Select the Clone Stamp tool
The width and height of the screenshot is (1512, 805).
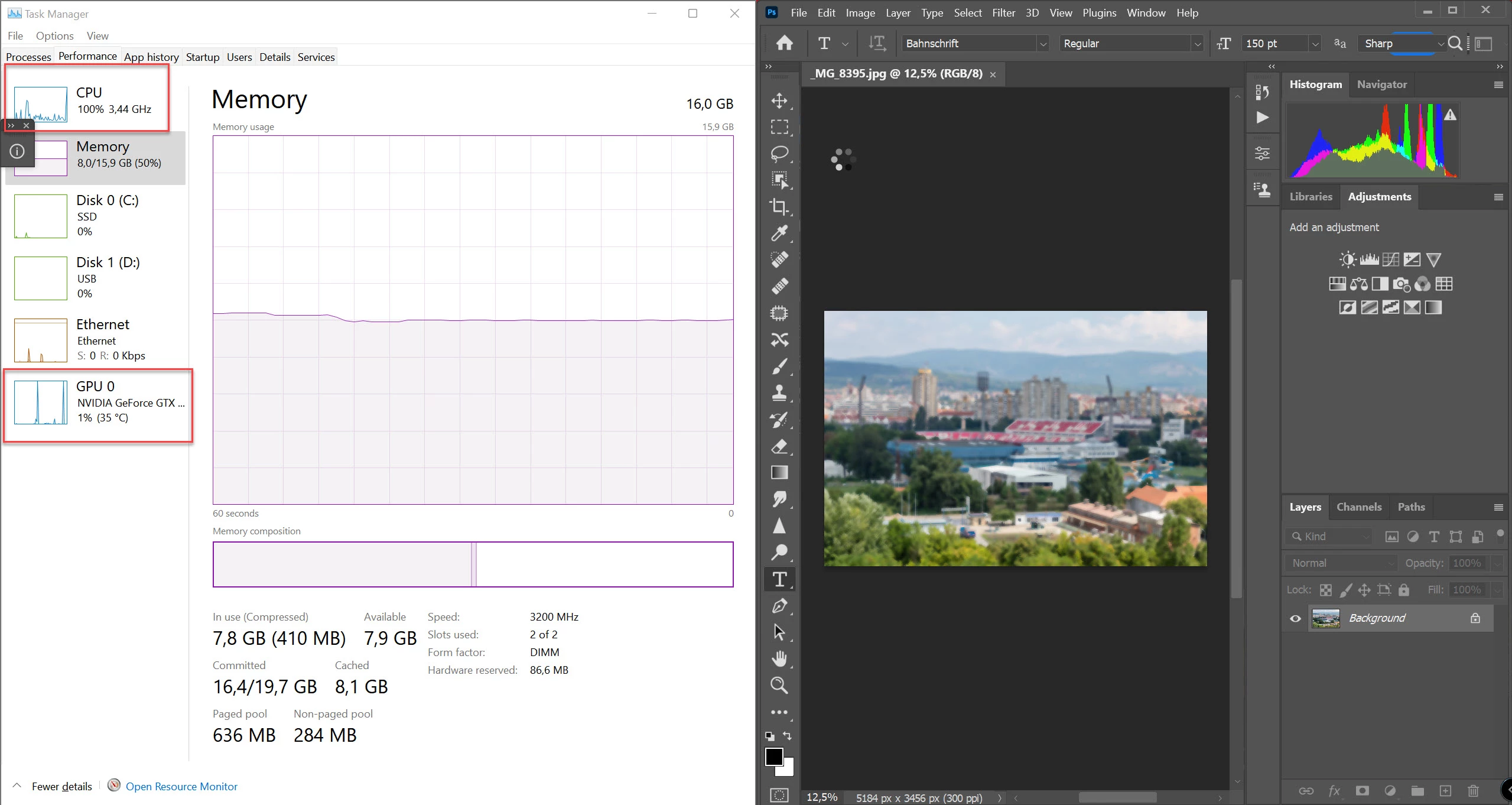pyautogui.click(x=779, y=393)
